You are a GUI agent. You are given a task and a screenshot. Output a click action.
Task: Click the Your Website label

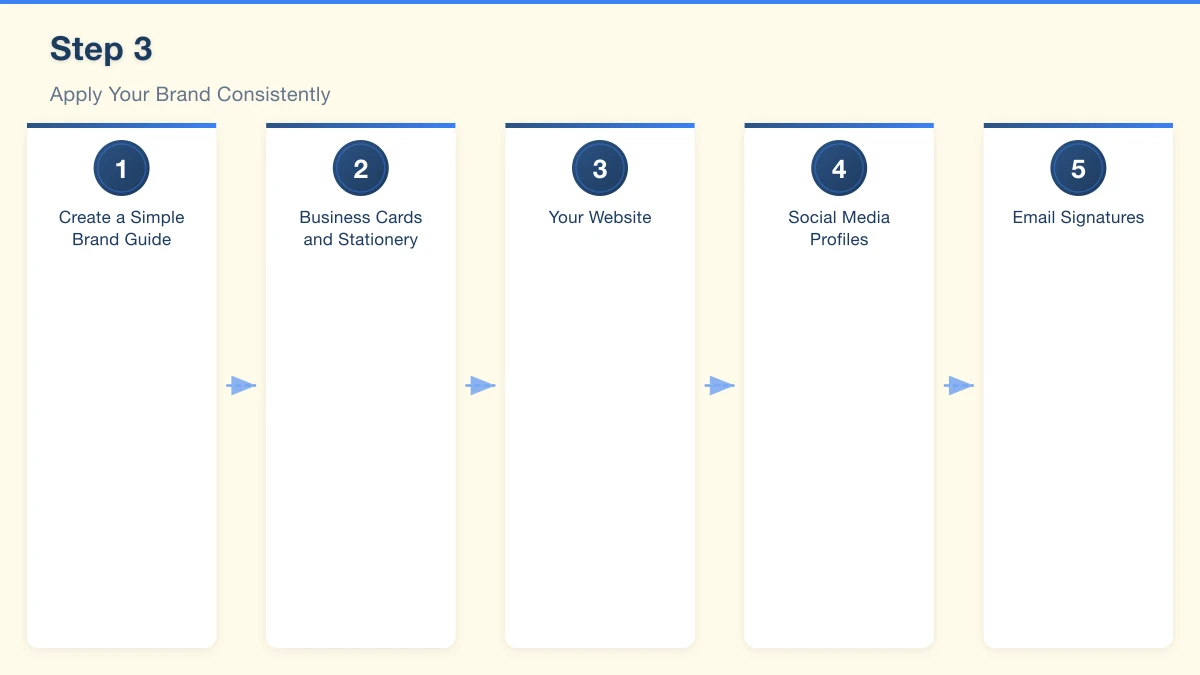pos(600,217)
